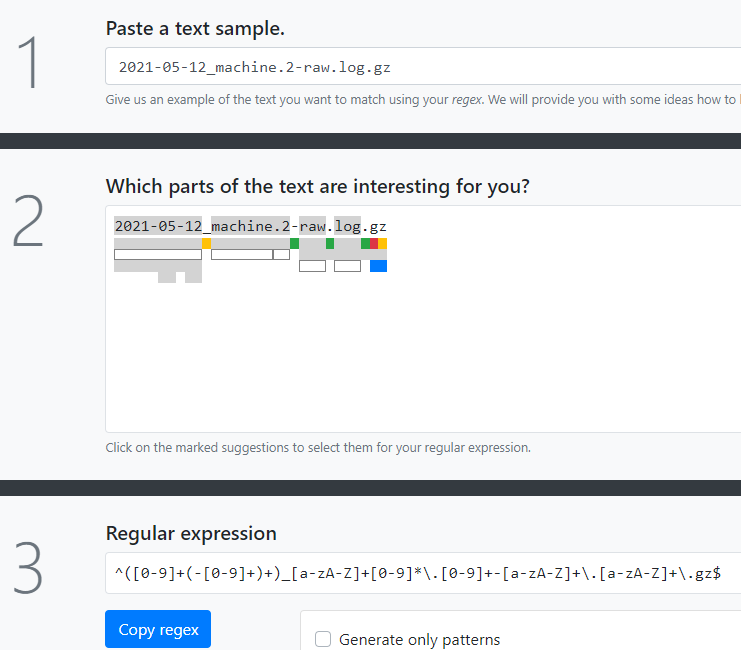This screenshot has height=650, width=741.
Task: Click yellow suggestion block under the underscore
Action: (x=206, y=243)
